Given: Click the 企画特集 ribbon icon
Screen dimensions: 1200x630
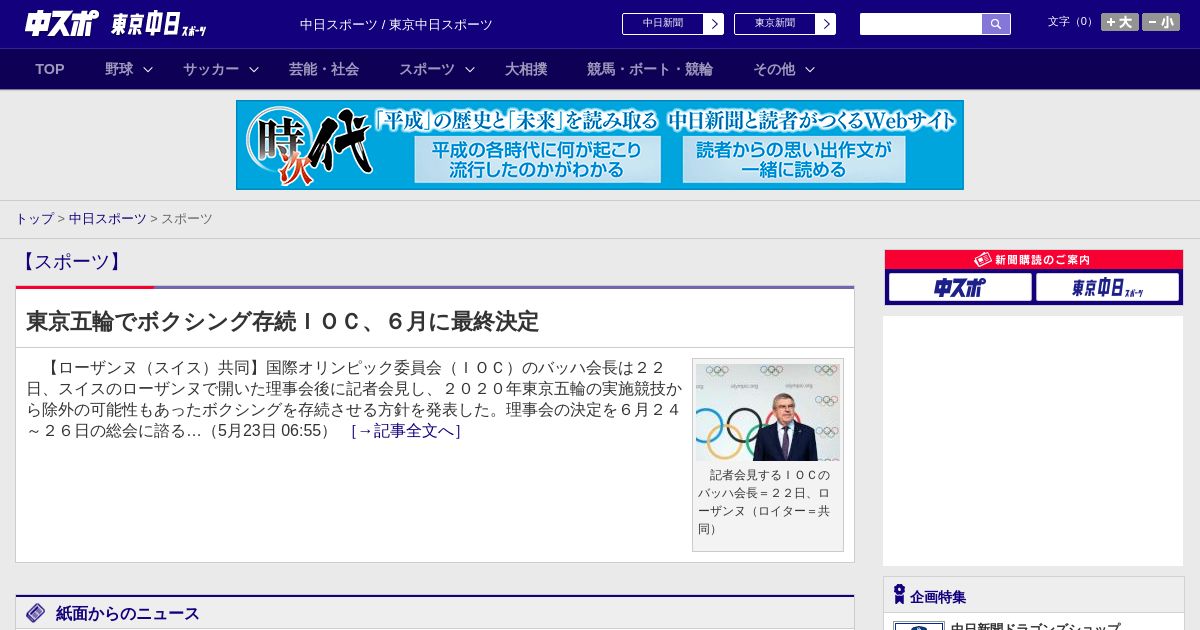Looking at the screenshot, I should [x=899, y=595].
